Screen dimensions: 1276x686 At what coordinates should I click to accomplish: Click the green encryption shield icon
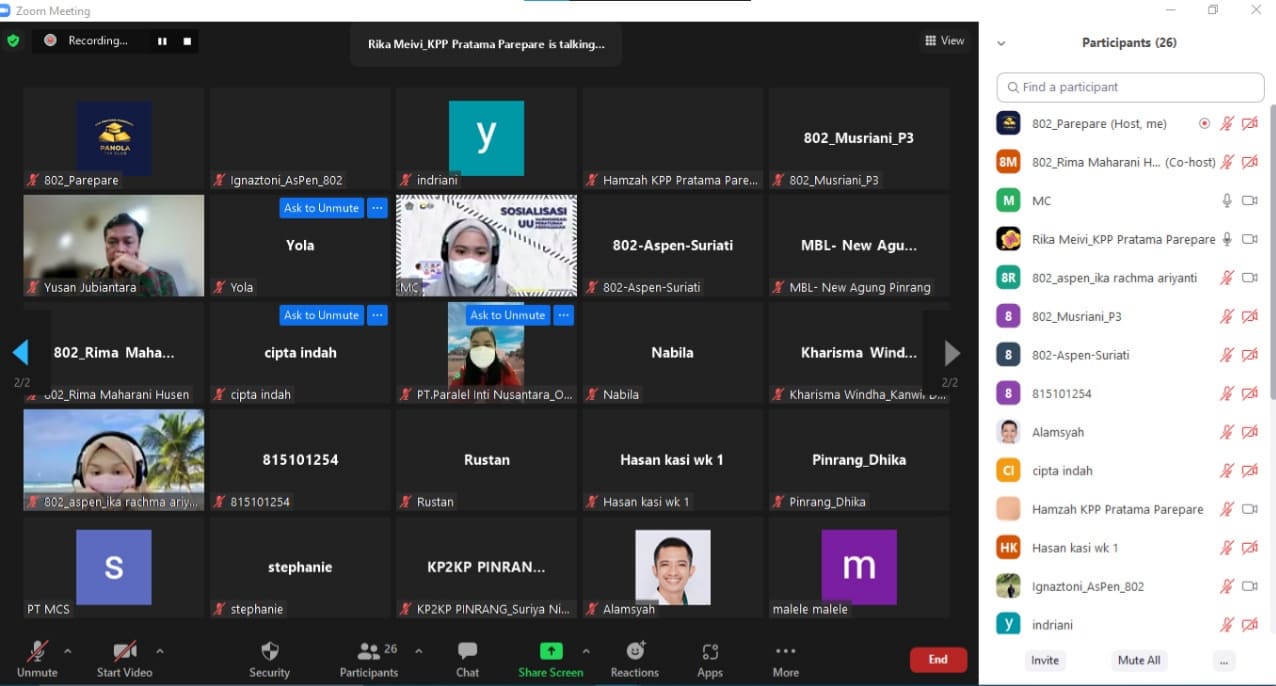tap(13, 41)
